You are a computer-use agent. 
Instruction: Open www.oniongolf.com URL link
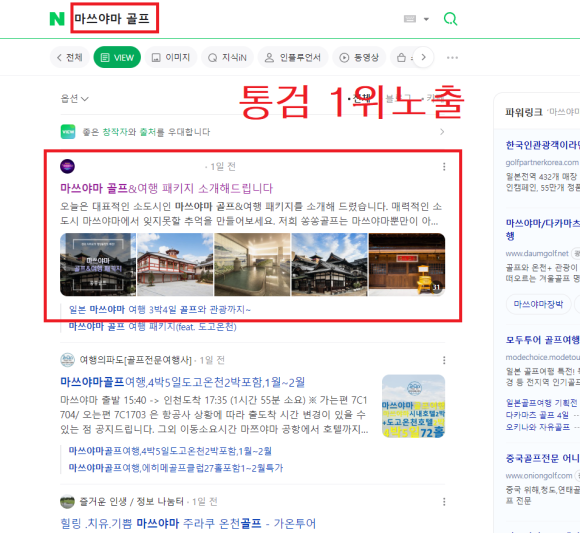click(x=539, y=475)
